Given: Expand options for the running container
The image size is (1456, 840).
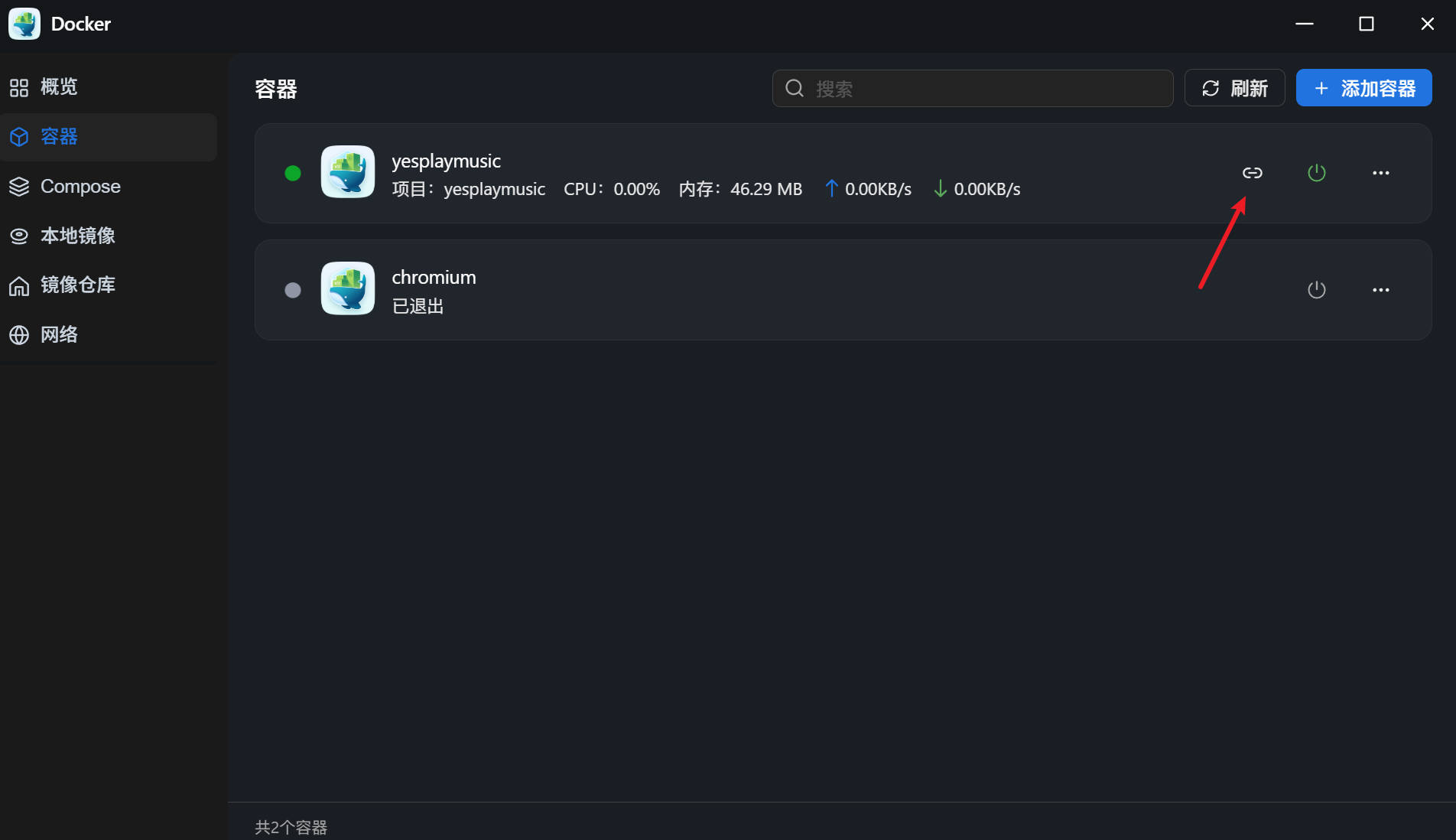Looking at the screenshot, I should 1380,172.
